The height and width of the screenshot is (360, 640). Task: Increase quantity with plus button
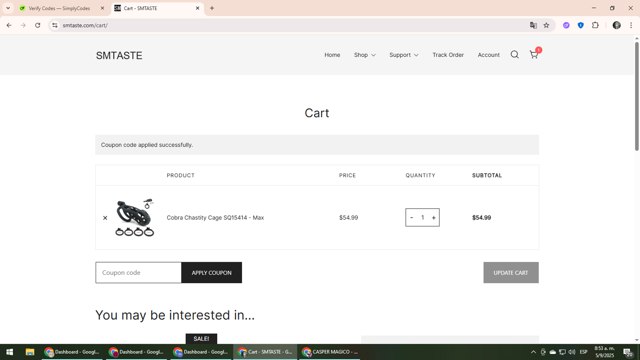coord(433,218)
